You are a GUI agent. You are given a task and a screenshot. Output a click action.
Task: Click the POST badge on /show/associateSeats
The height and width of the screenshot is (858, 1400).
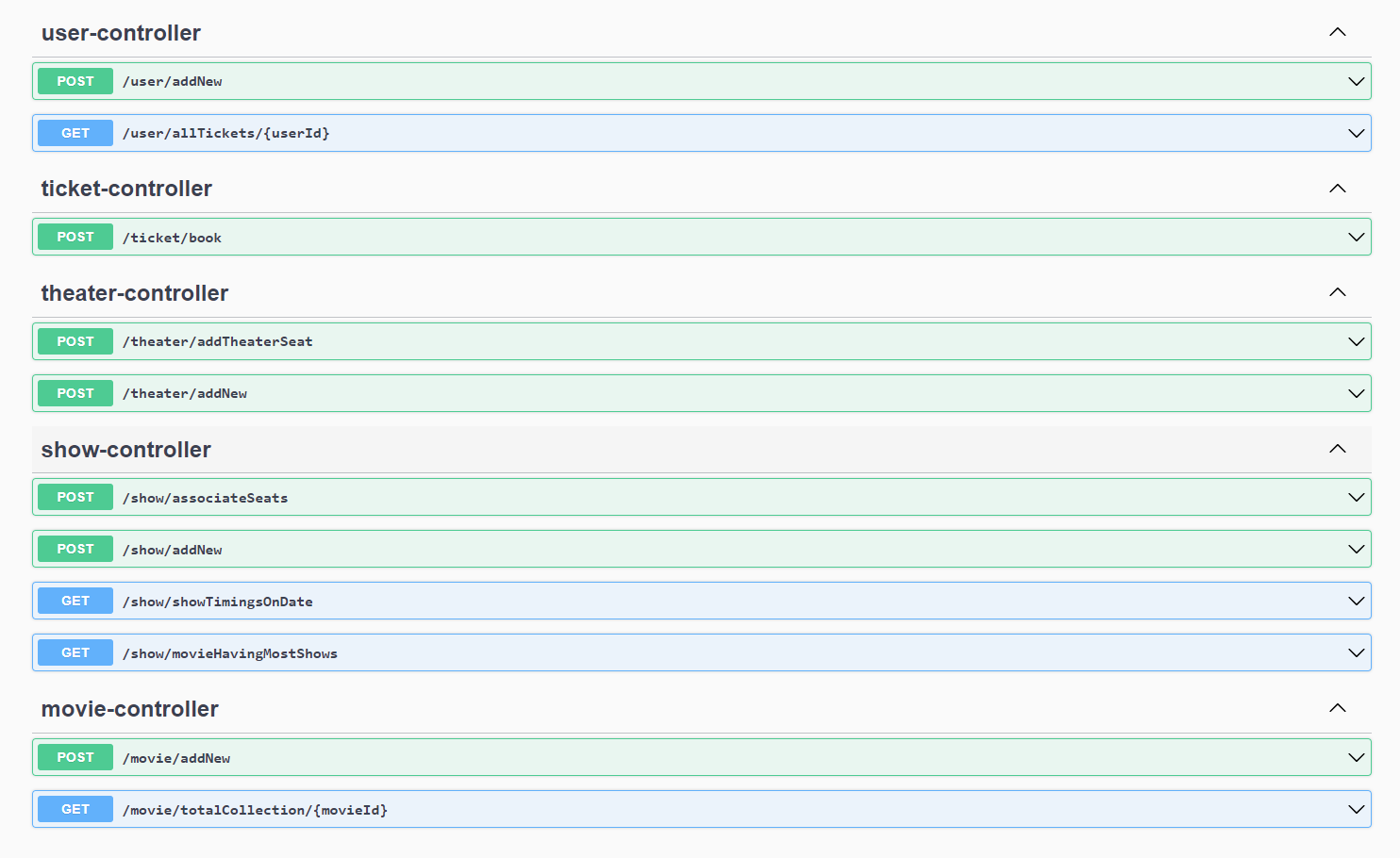75,497
